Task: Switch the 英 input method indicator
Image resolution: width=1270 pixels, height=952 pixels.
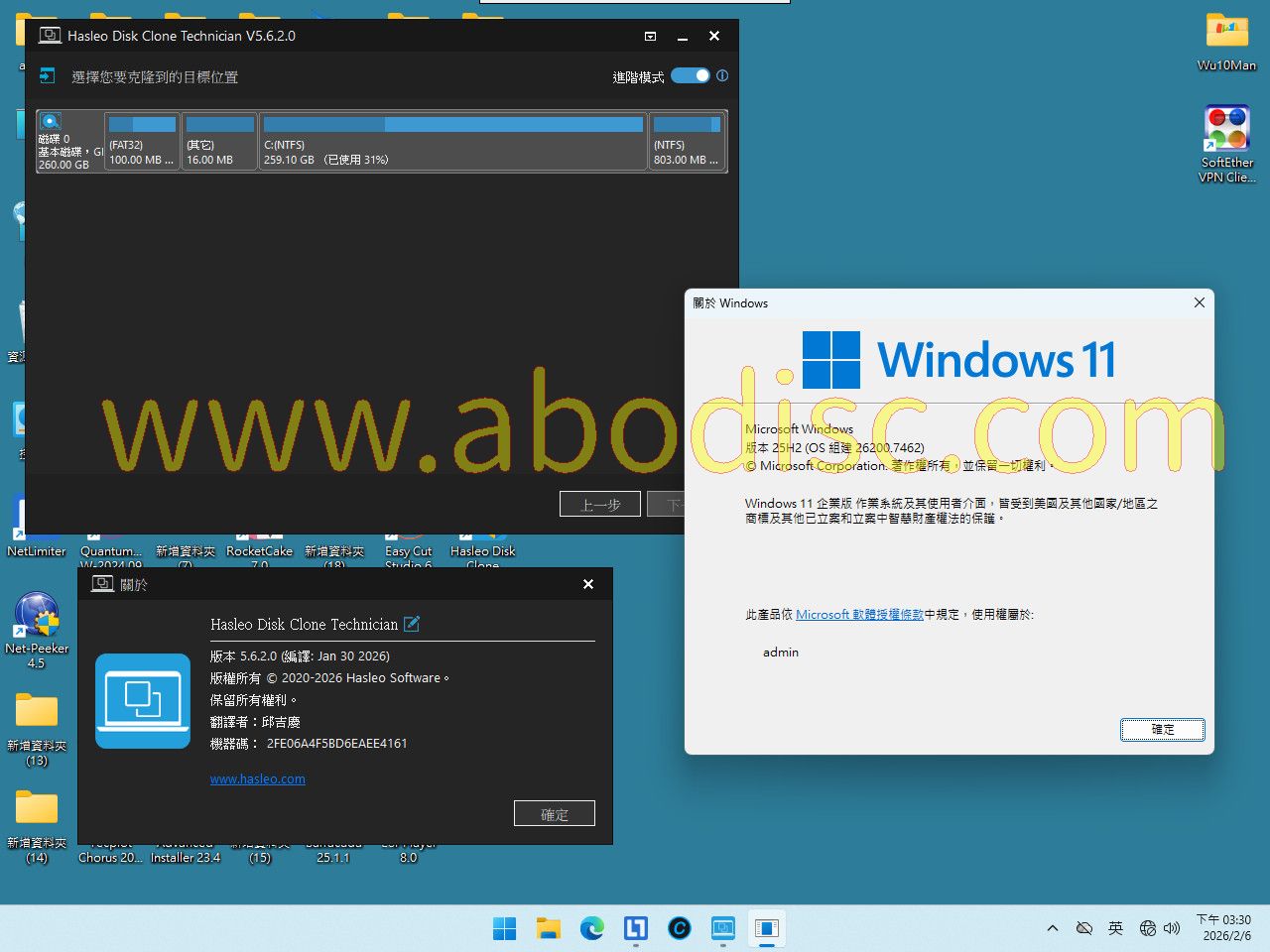Action: [1115, 928]
